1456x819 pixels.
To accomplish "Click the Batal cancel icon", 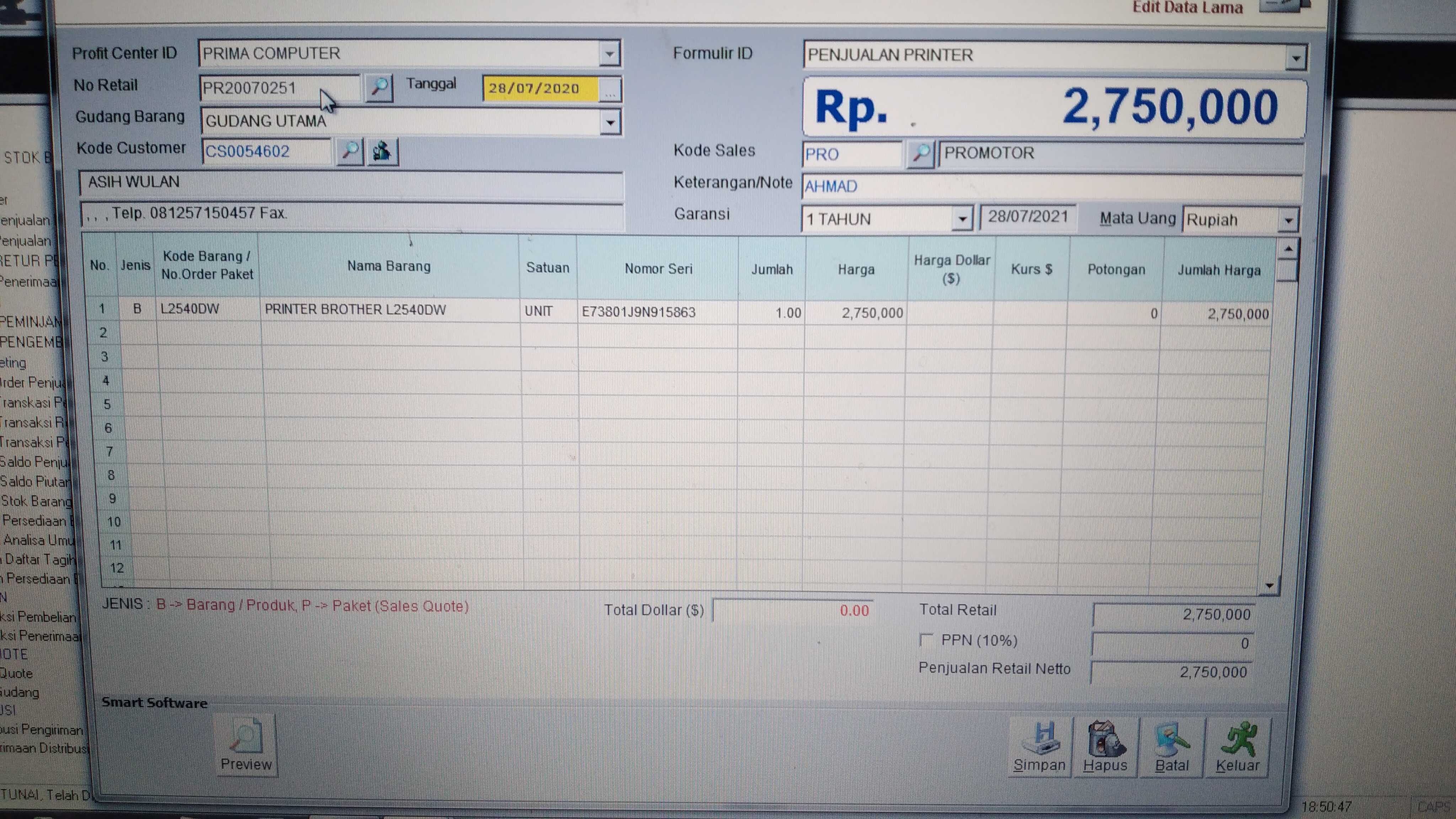I will [x=1172, y=739].
